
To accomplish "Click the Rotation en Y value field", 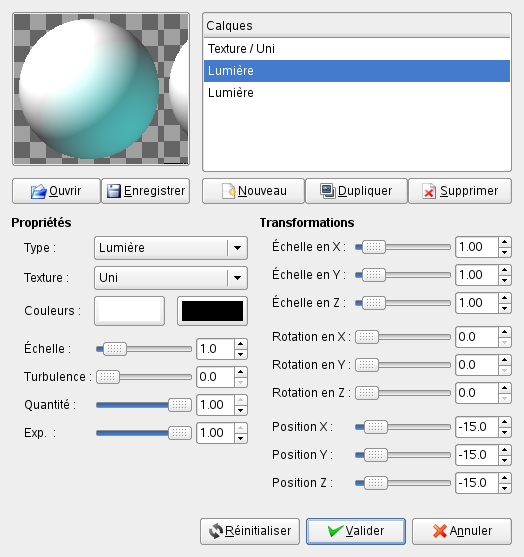I will point(477,365).
